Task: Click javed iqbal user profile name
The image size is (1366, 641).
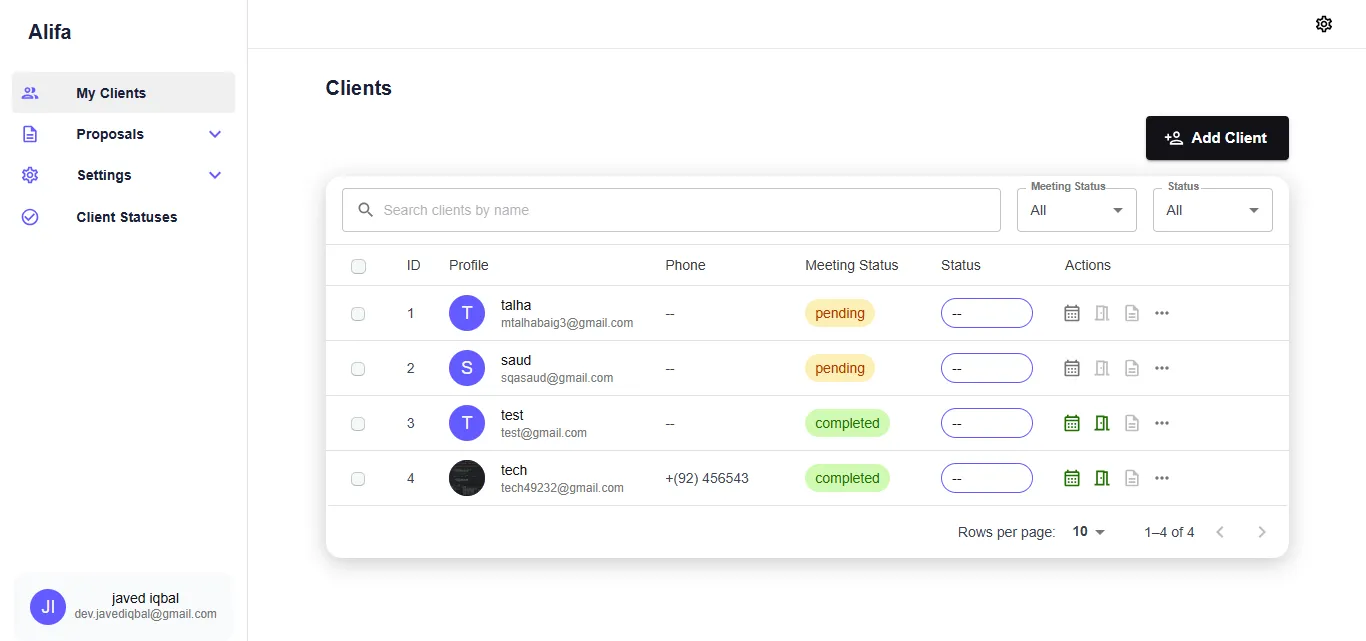Action: 145,598
